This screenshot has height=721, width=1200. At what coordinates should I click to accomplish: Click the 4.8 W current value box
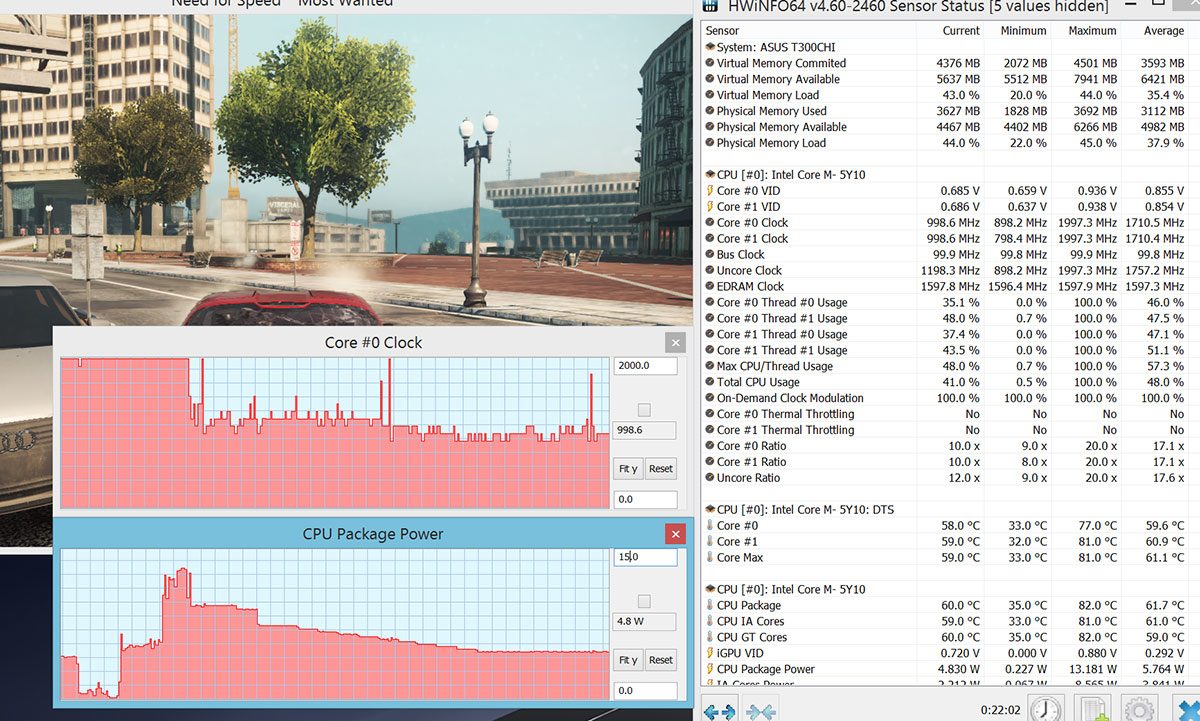click(645, 621)
